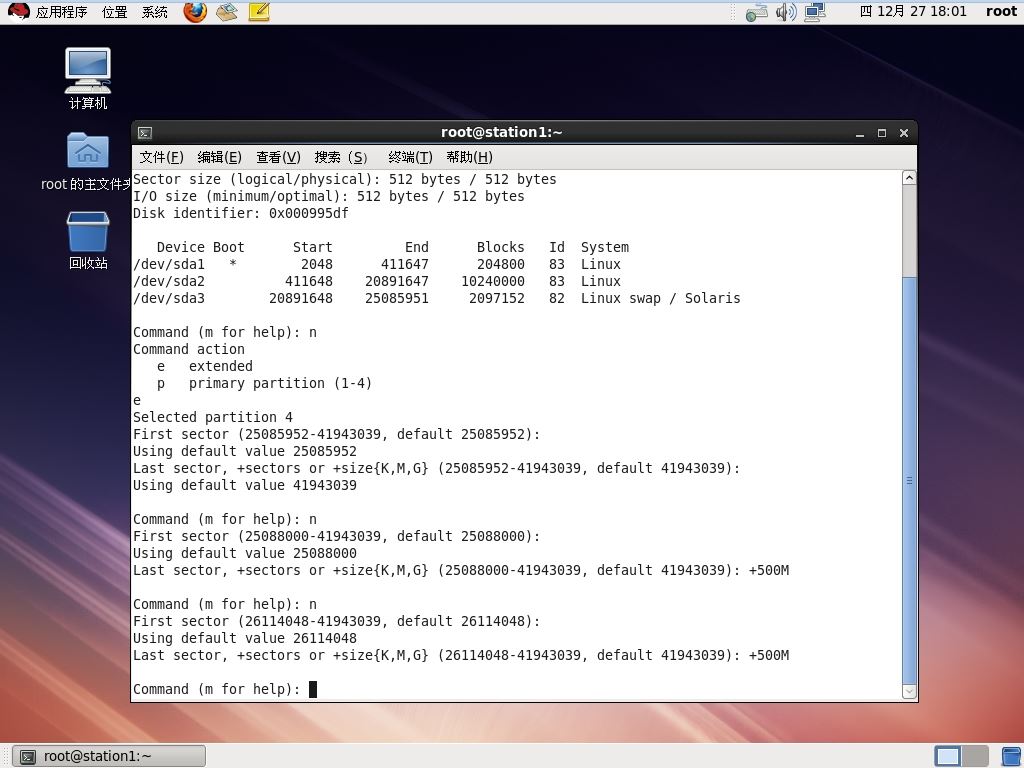Click the 'extended' option text
Viewport: 1024px width, 768px height.
point(221,366)
